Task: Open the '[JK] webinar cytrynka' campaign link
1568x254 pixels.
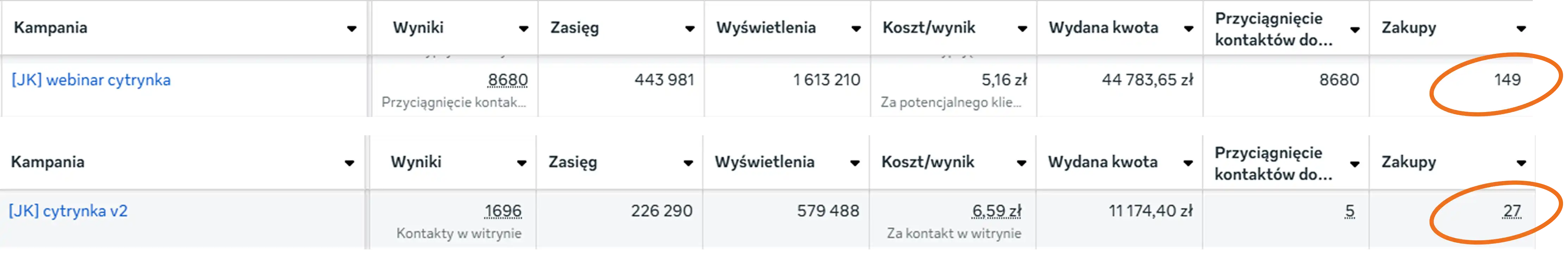Action: click(91, 80)
